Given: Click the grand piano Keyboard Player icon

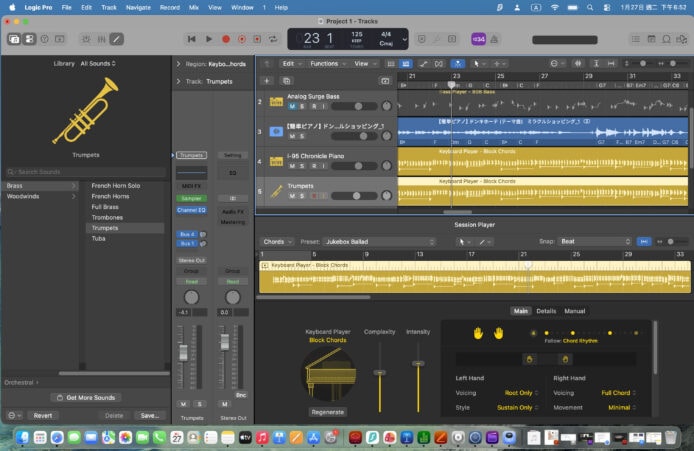Looking at the screenshot, I should (328, 372).
